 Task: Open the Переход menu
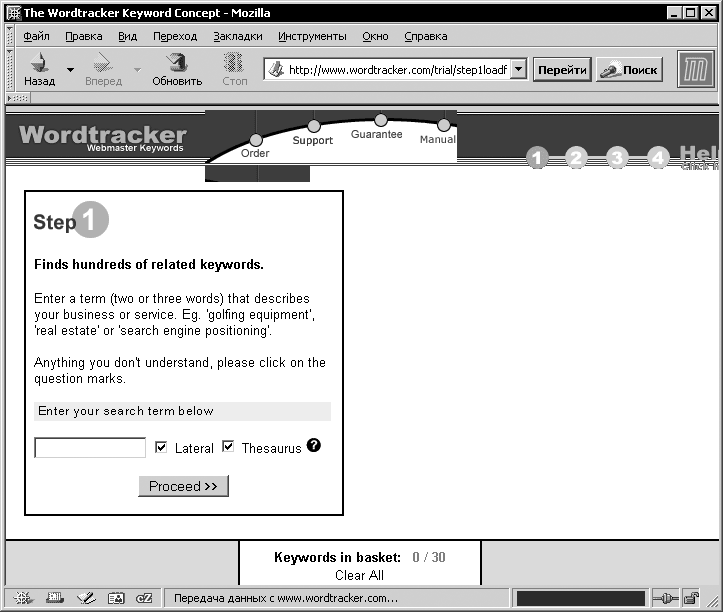pyautogui.click(x=175, y=36)
